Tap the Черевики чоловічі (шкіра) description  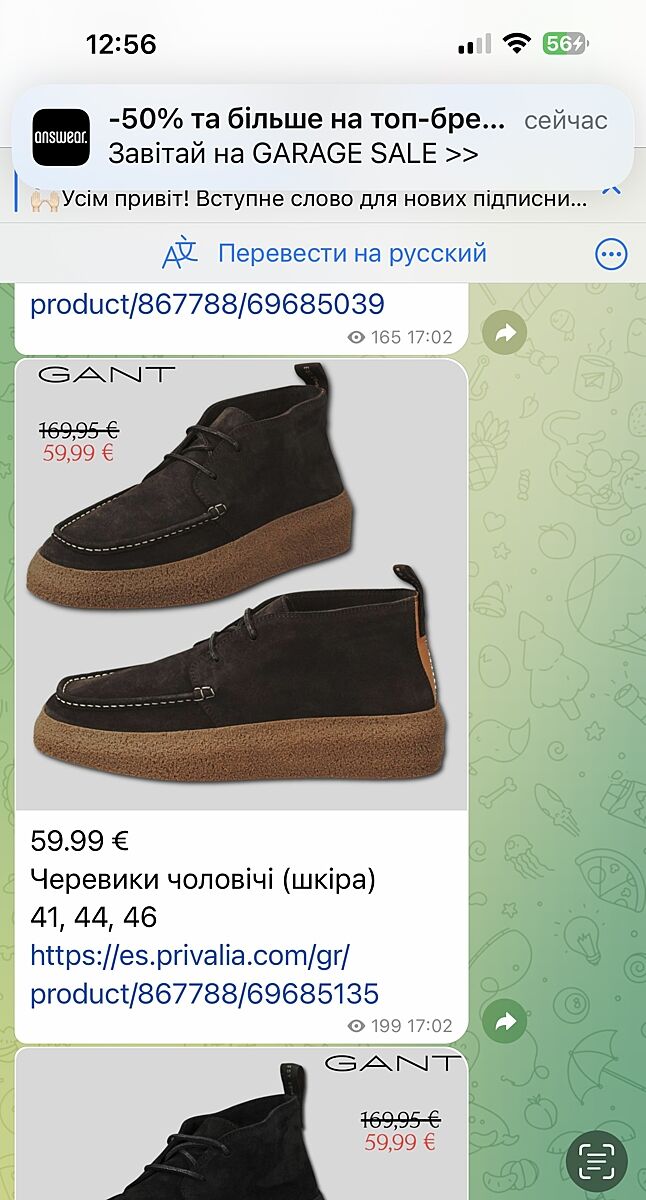pyautogui.click(x=203, y=880)
